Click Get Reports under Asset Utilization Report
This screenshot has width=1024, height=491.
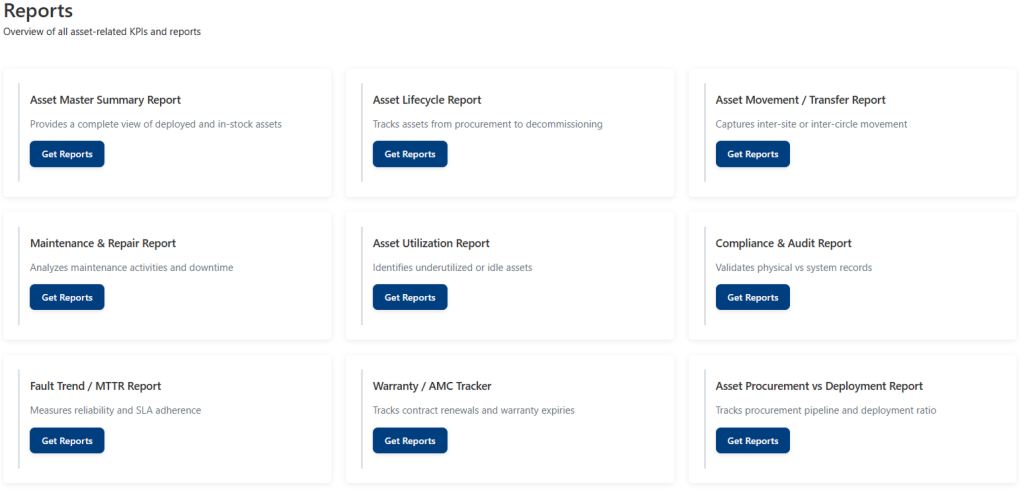410,297
